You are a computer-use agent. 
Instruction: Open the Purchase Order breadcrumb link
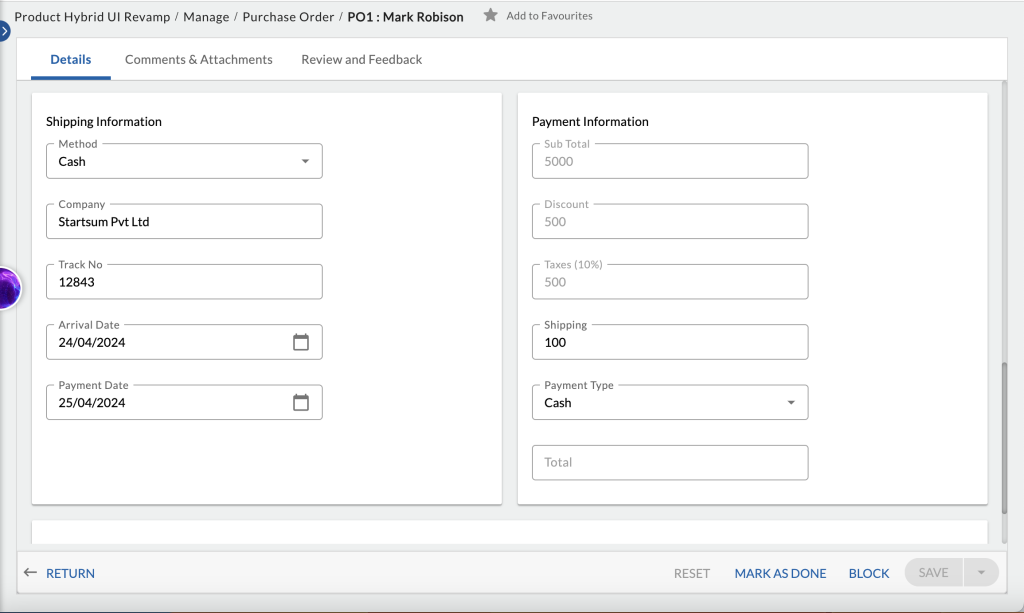[x=288, y=16]
